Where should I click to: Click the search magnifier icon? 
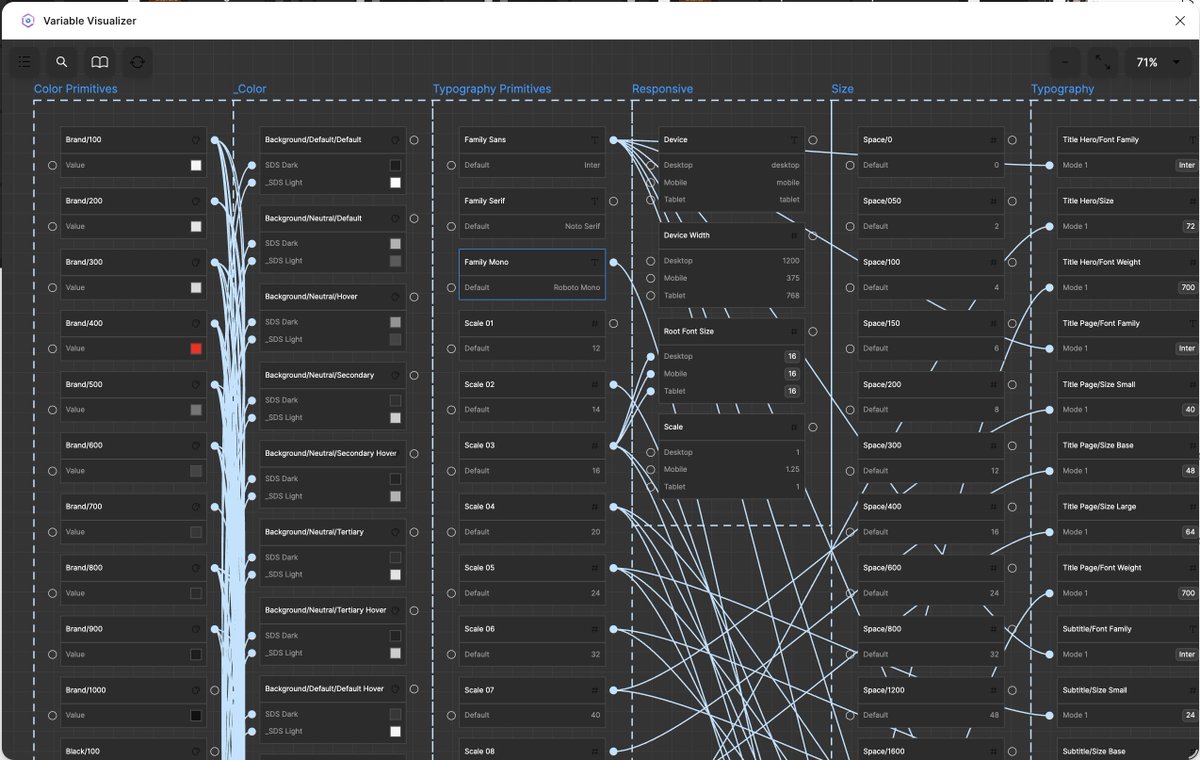coord(62,62)
